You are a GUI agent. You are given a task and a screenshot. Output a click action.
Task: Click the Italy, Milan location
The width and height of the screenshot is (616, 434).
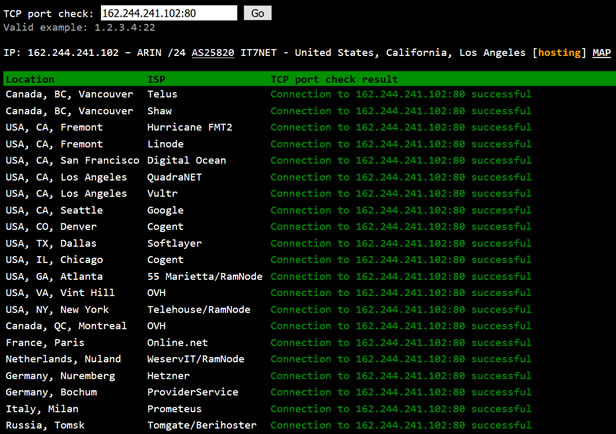point(42,409)
